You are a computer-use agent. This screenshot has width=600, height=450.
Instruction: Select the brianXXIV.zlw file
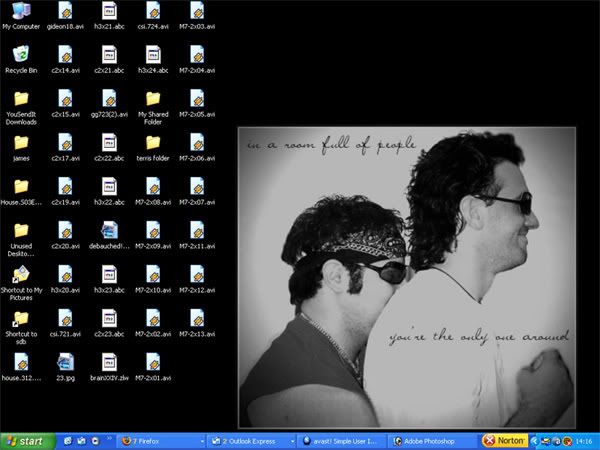coord(108,361)
